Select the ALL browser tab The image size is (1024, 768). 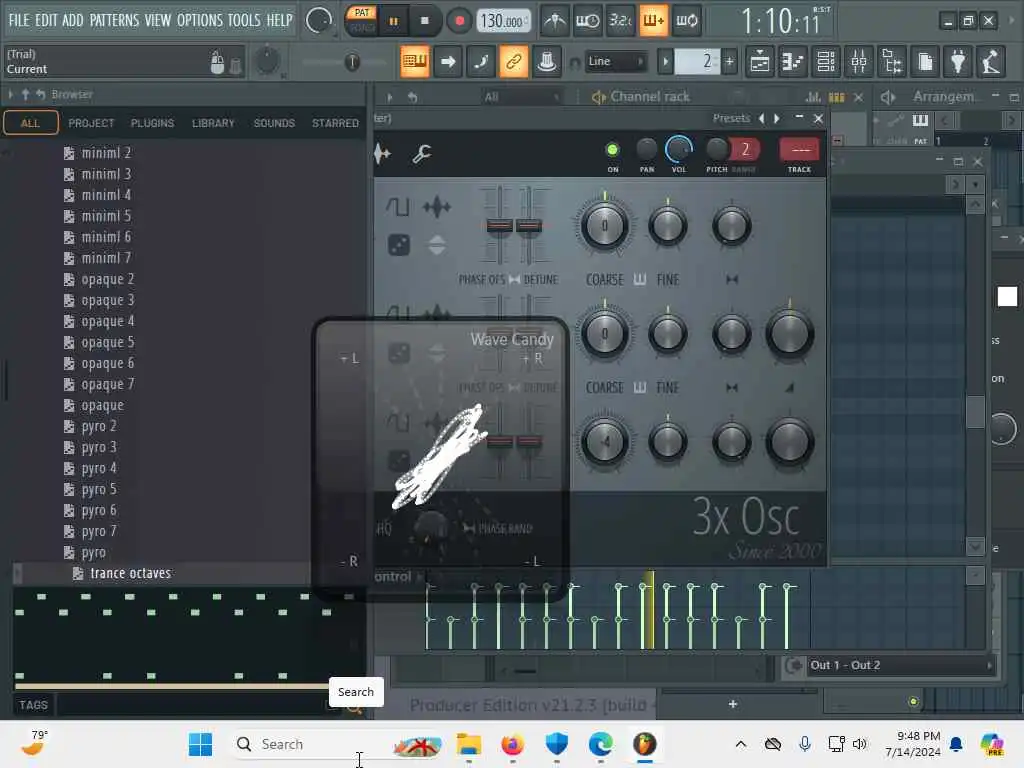pos(30,123)
